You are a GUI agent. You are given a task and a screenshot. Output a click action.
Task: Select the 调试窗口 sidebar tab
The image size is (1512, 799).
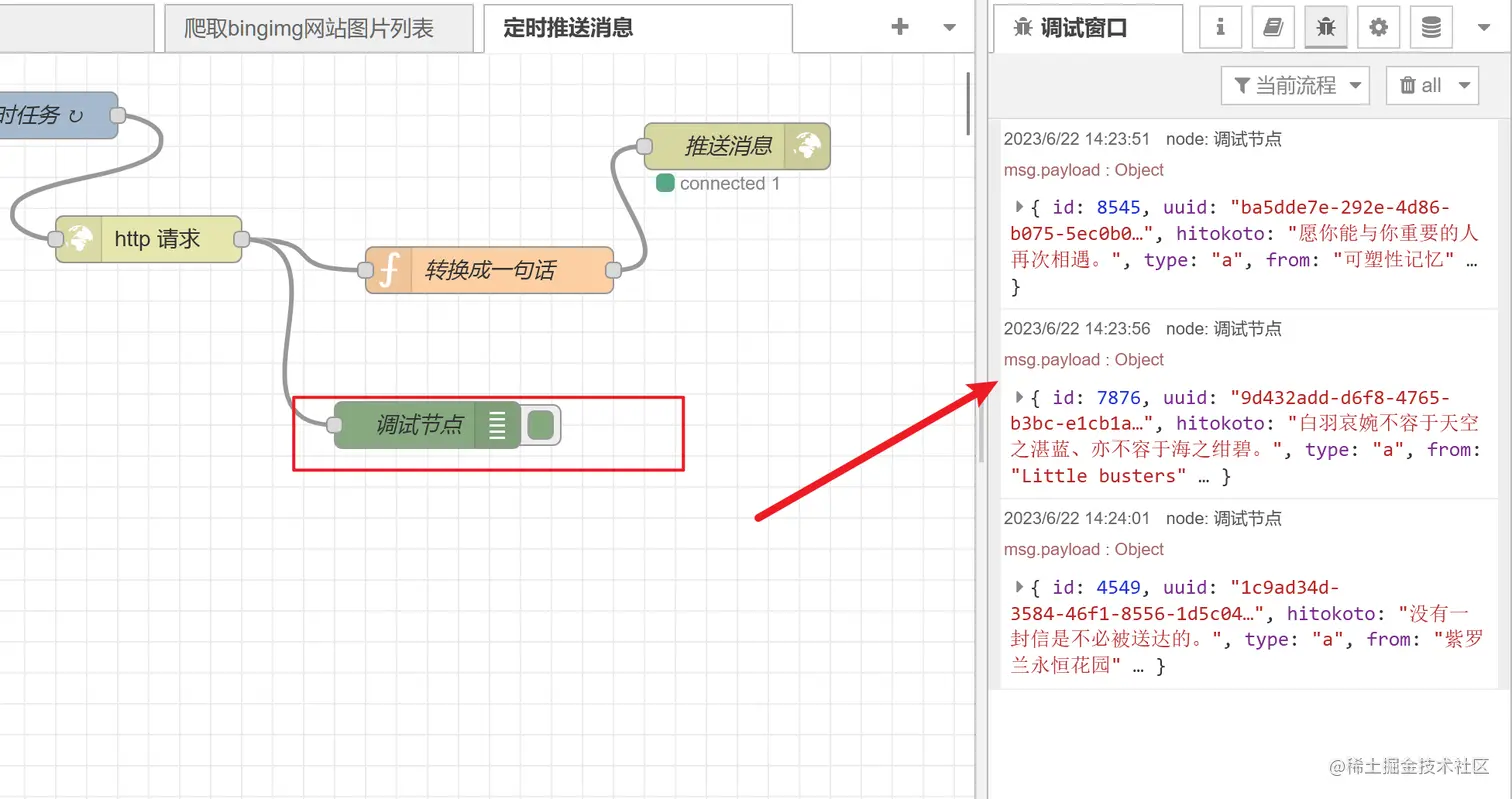click(x=1087, y=28)
